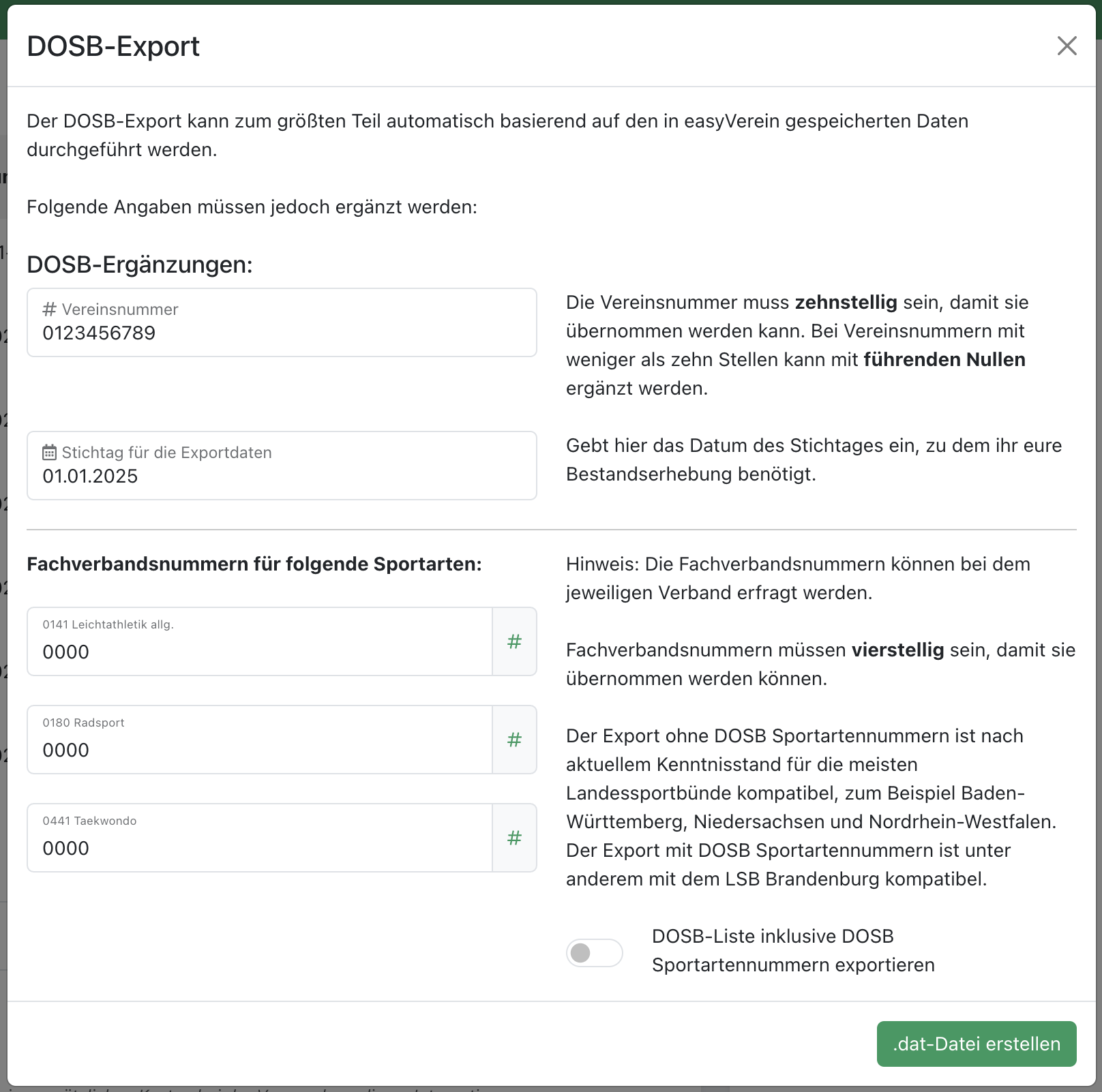The image size is (1102, 1092).
Task: Click the hash button next to Leichtathletik
Action: click(x=514, y=641)
